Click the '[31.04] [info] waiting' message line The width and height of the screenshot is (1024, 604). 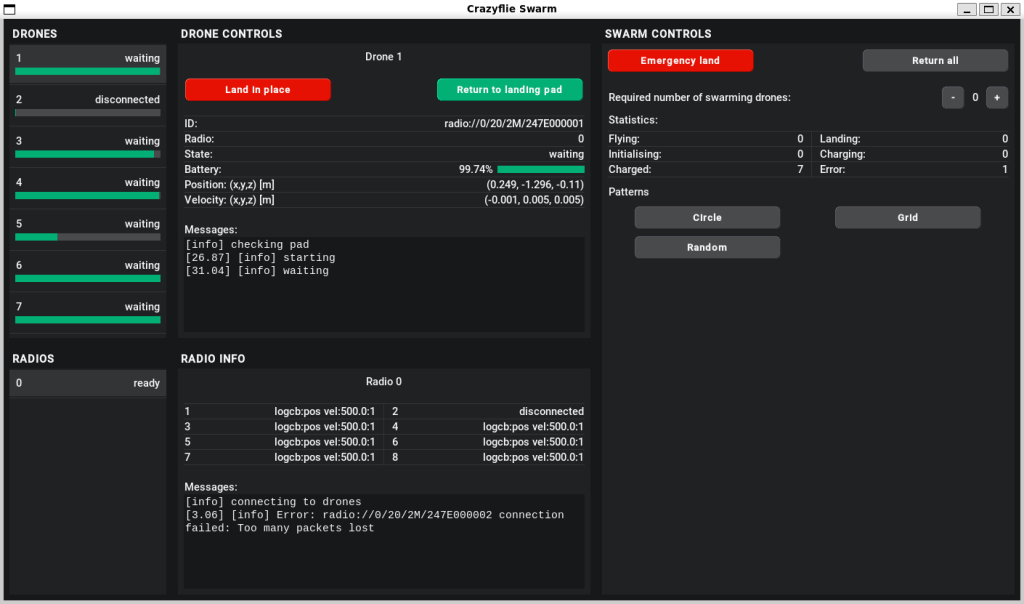pyautogui.click(x=257, y=271)
